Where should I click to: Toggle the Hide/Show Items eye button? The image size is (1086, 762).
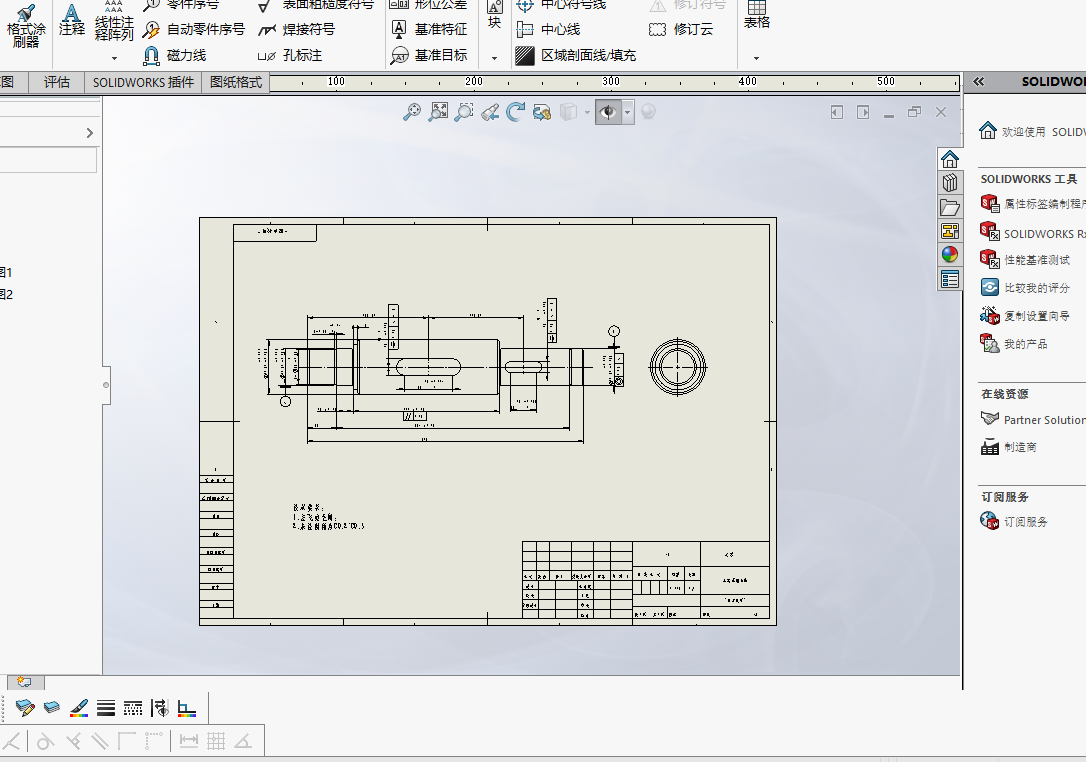tap(608, 112)
